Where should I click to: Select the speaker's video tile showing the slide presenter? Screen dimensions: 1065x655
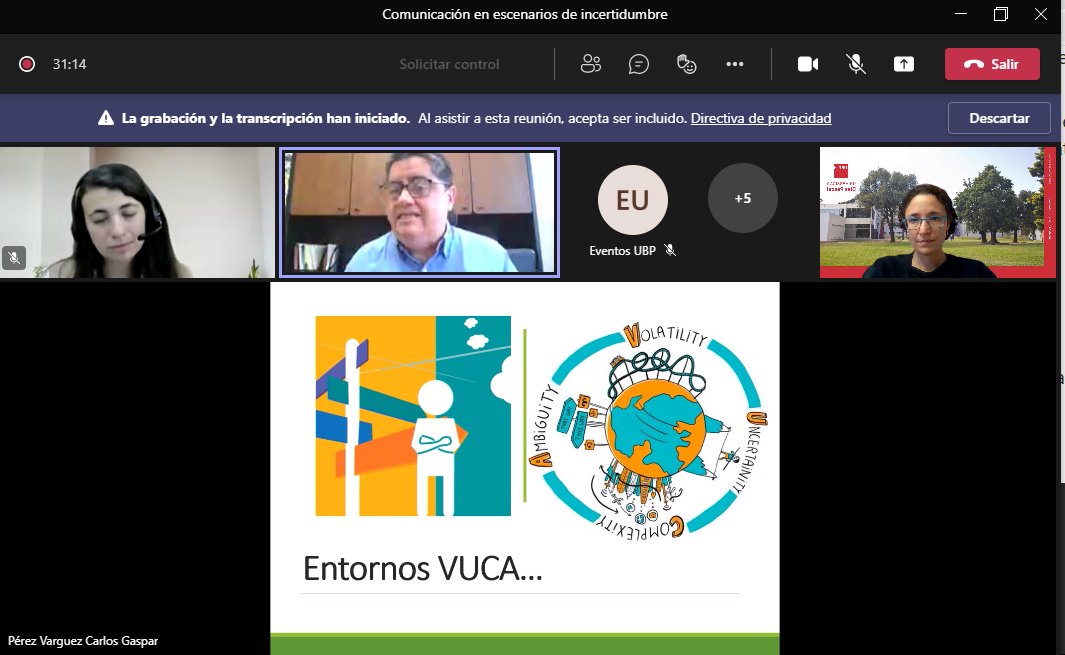point(420,213)
